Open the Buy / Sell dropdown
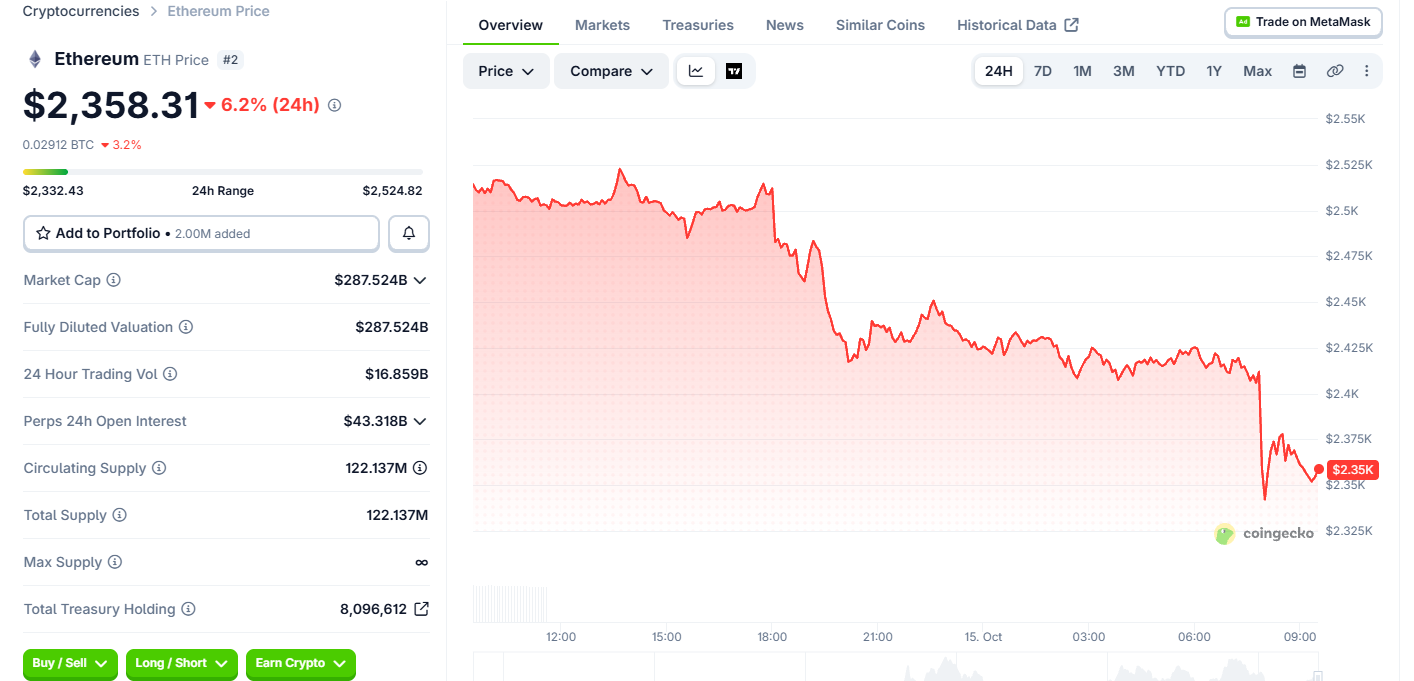The image size is (1414, 681). click(70, 664)
